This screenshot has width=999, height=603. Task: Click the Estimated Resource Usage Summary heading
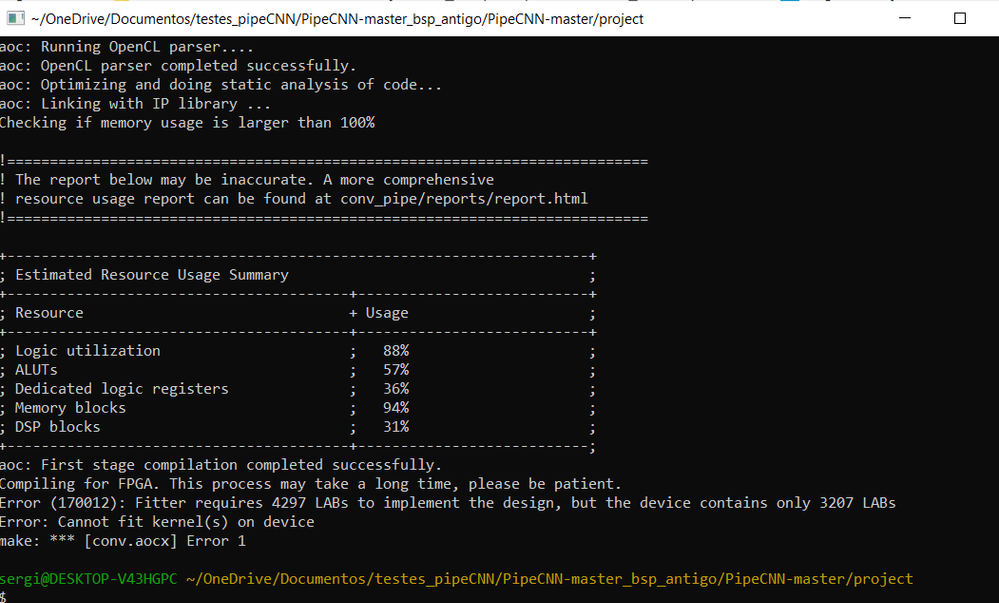(x=152, y=275)
